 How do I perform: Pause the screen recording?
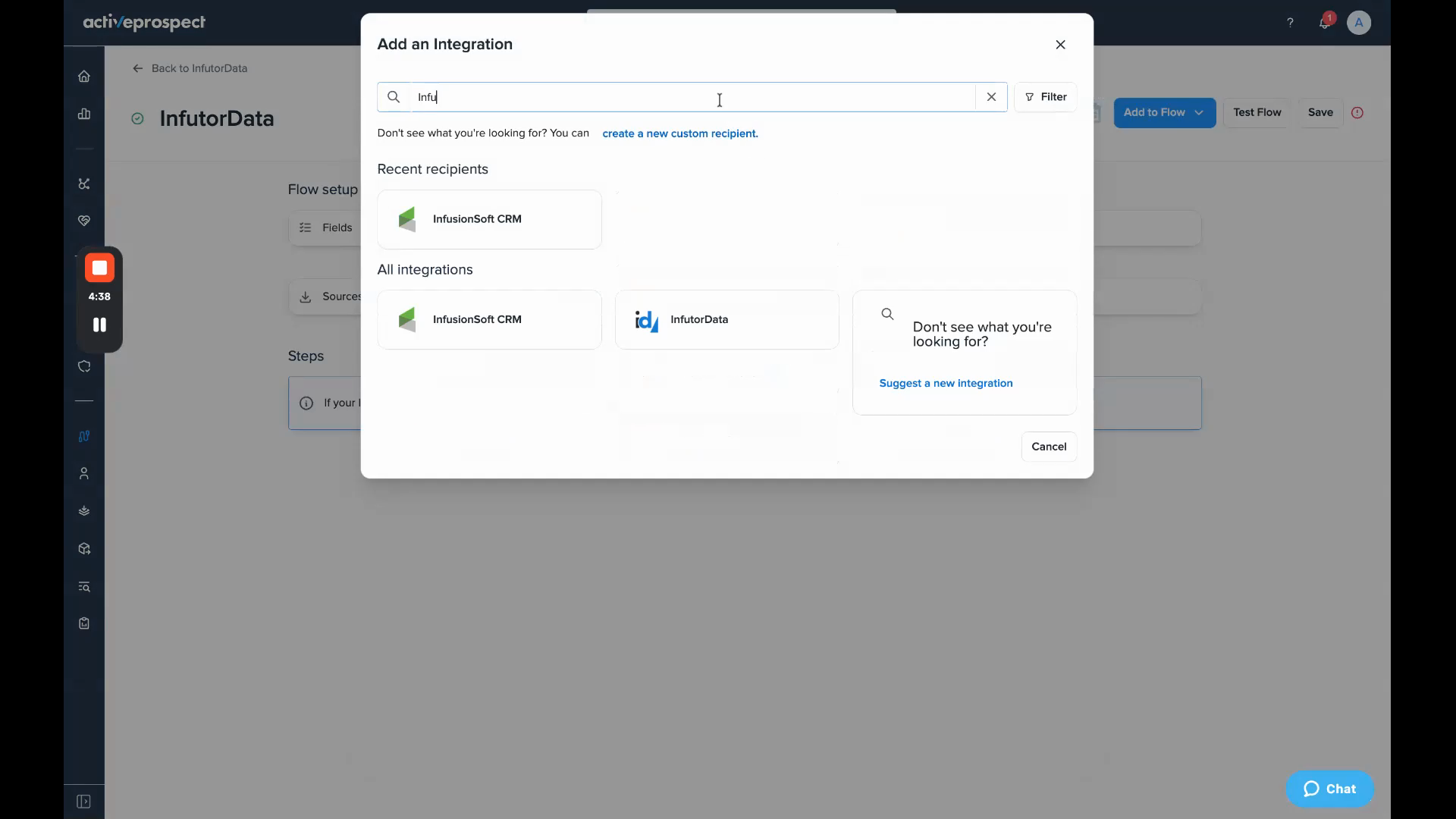click(99, 325)
